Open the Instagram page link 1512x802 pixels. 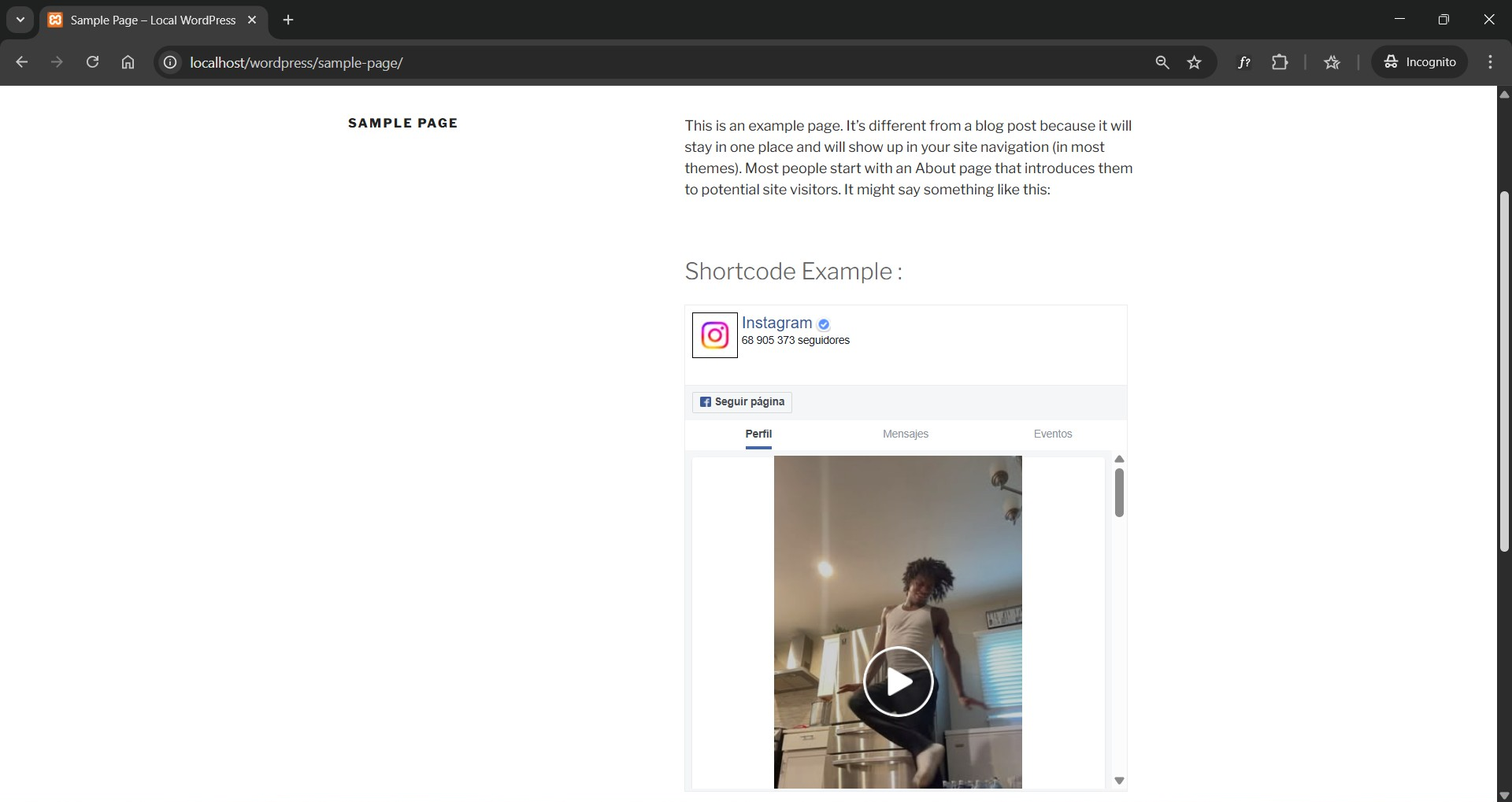click(776, 323)
